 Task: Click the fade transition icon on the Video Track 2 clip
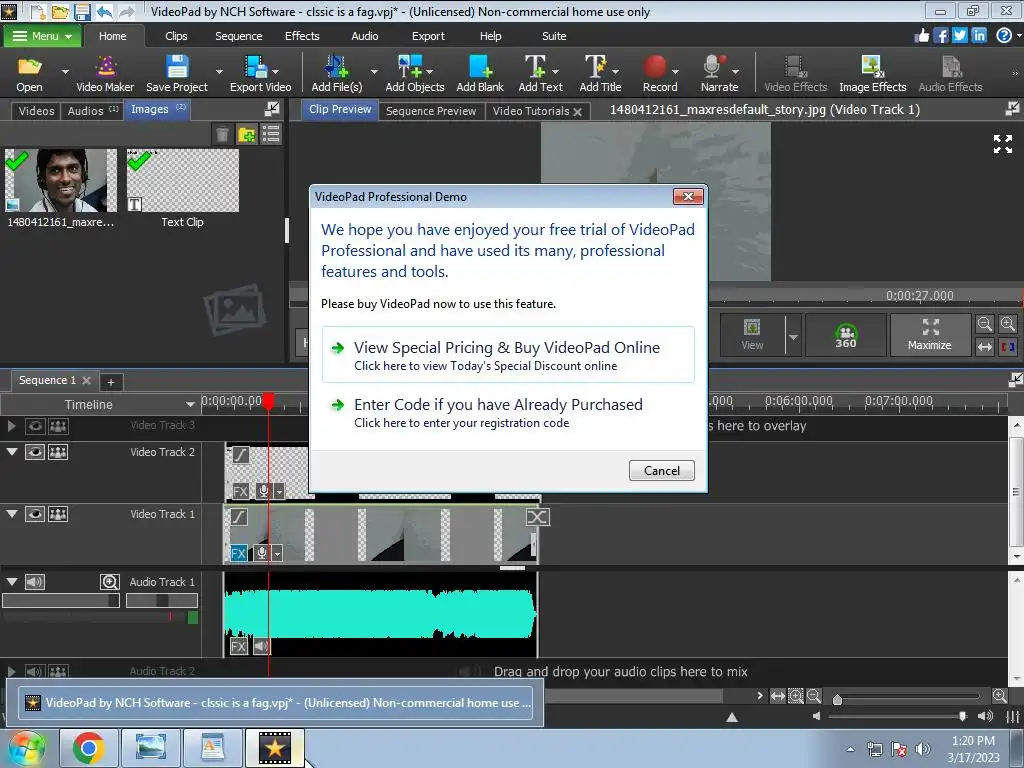240,455
